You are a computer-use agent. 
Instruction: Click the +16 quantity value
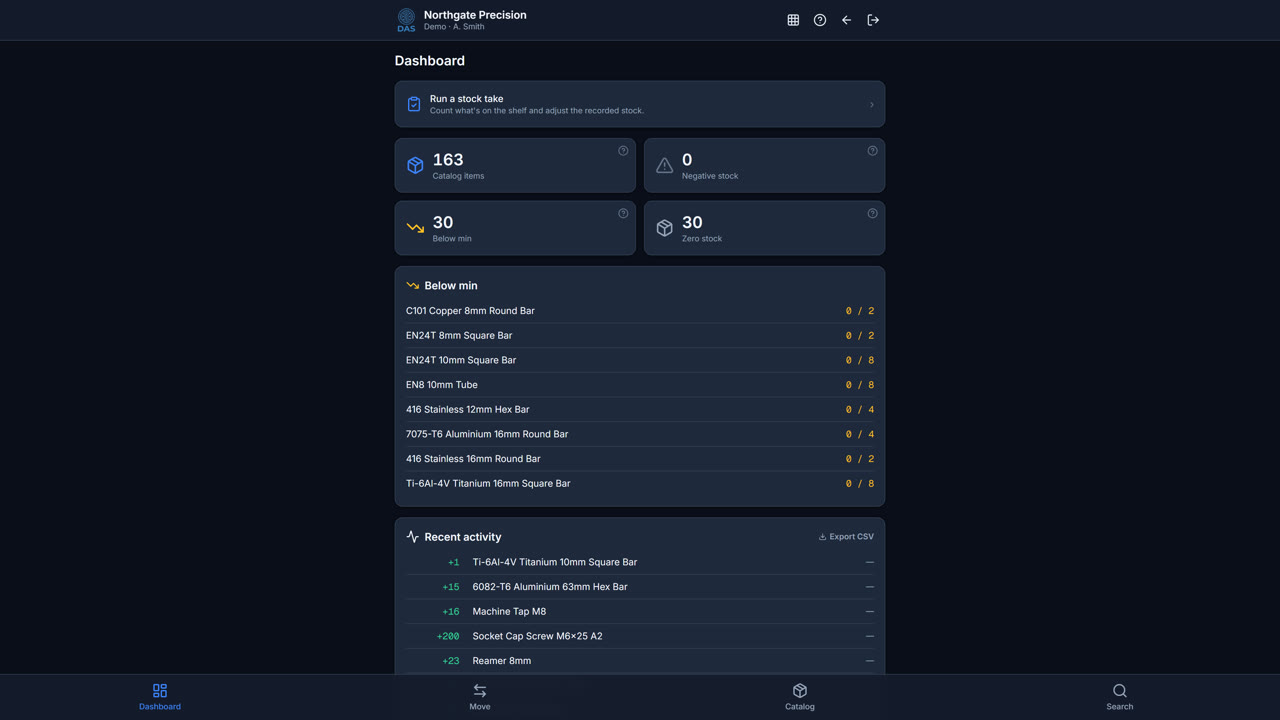pos(451,612)
